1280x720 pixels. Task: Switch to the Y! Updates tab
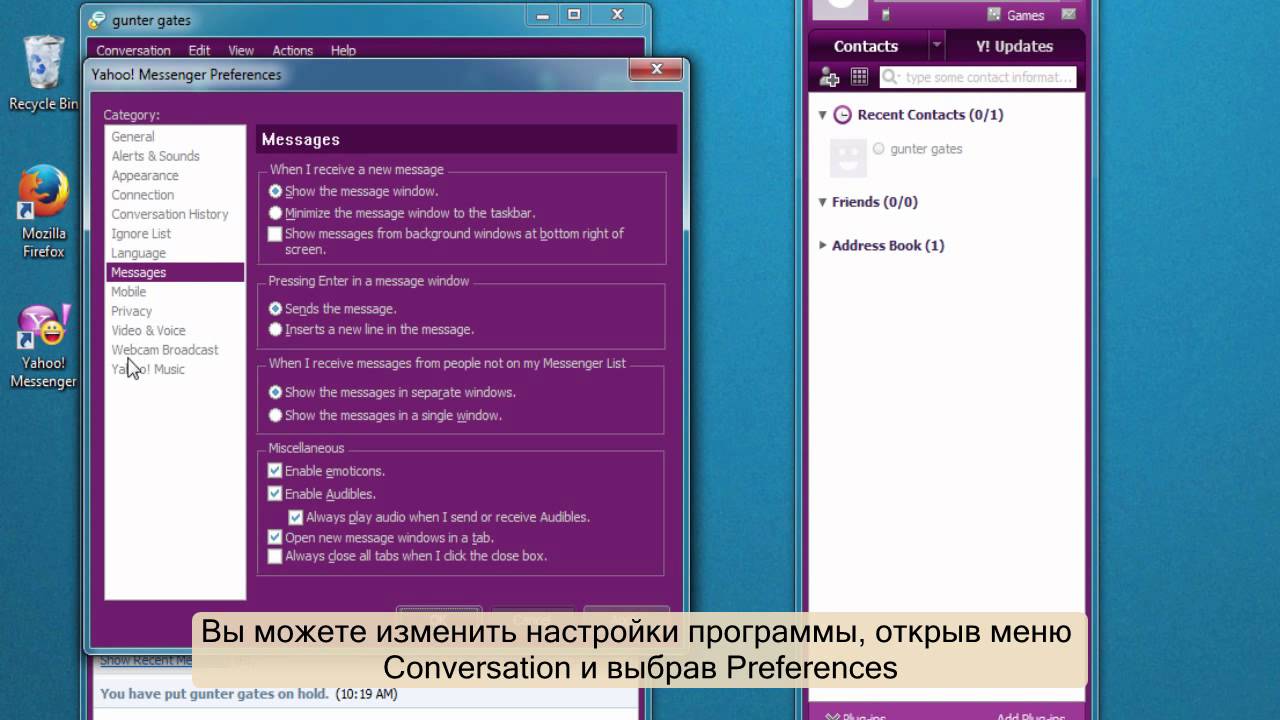[1014, 46]
